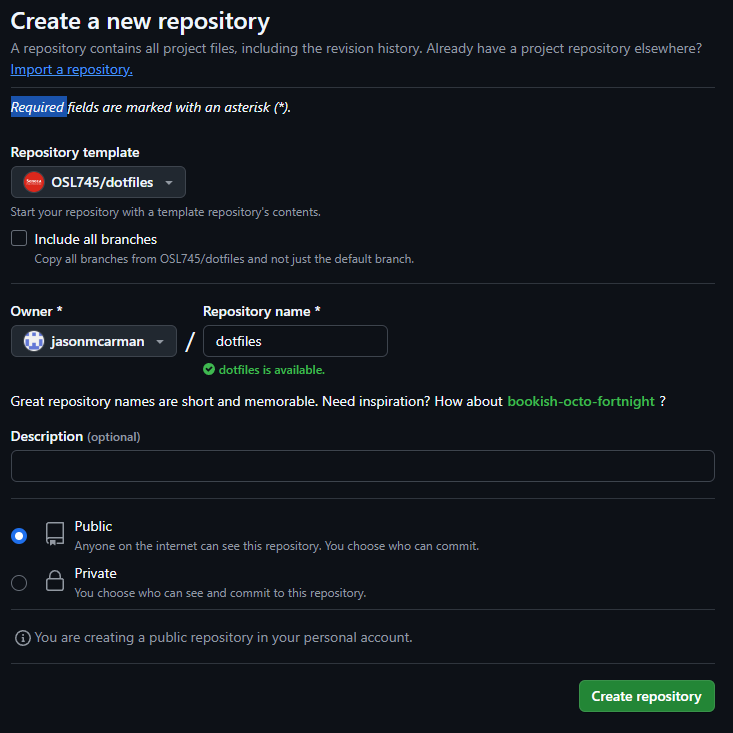Use the suggested name bookish-octo-fortnight

[x=581, y=401]
